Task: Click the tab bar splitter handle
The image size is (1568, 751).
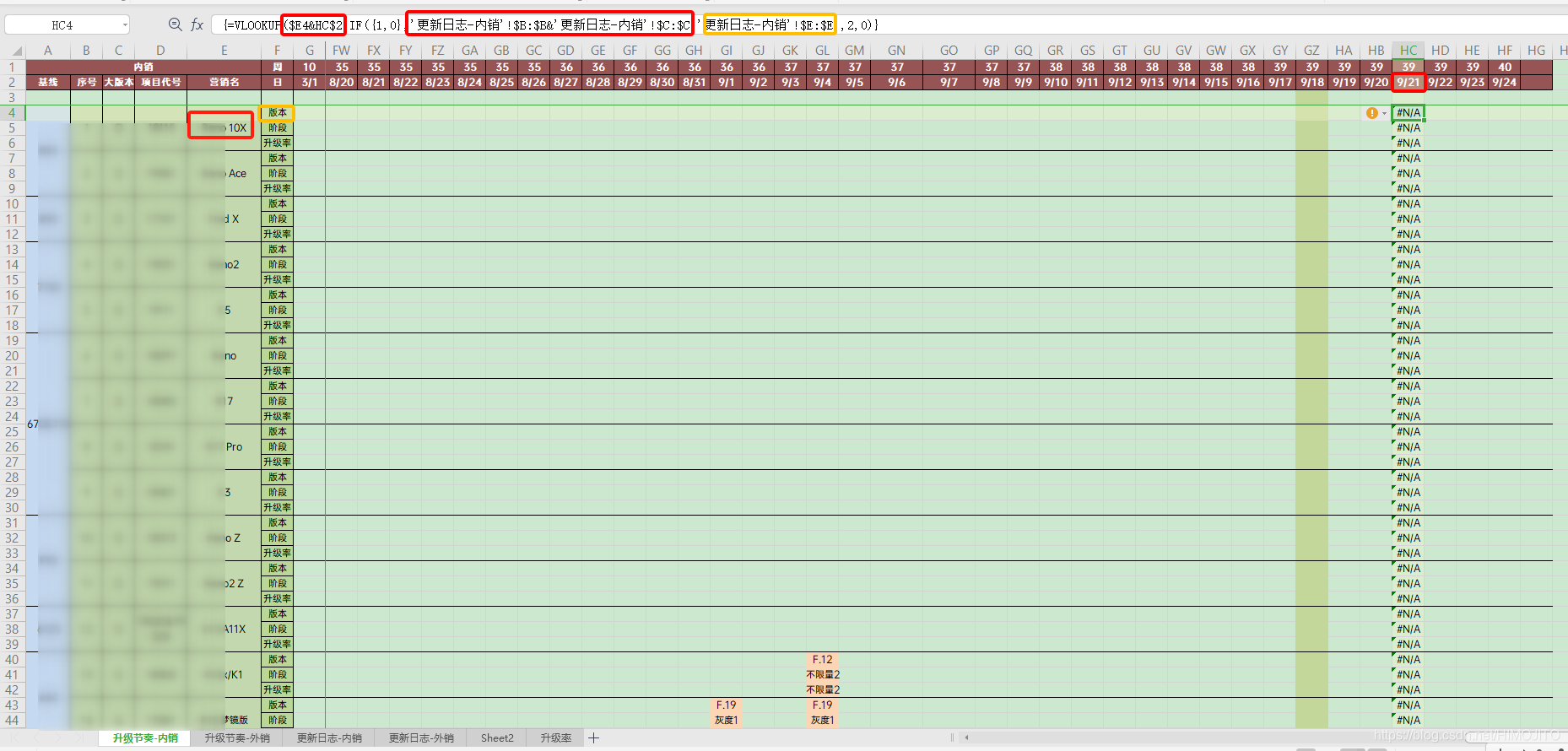Action: click(952, 737)
